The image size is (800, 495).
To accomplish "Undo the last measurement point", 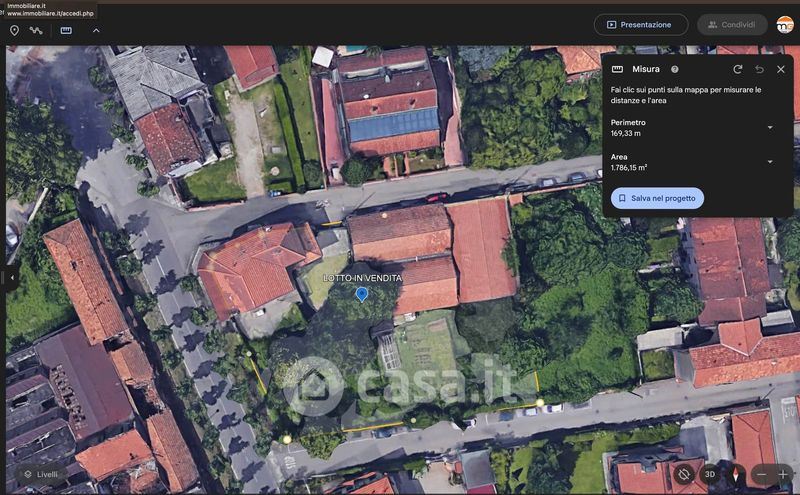I will point(759,69).
